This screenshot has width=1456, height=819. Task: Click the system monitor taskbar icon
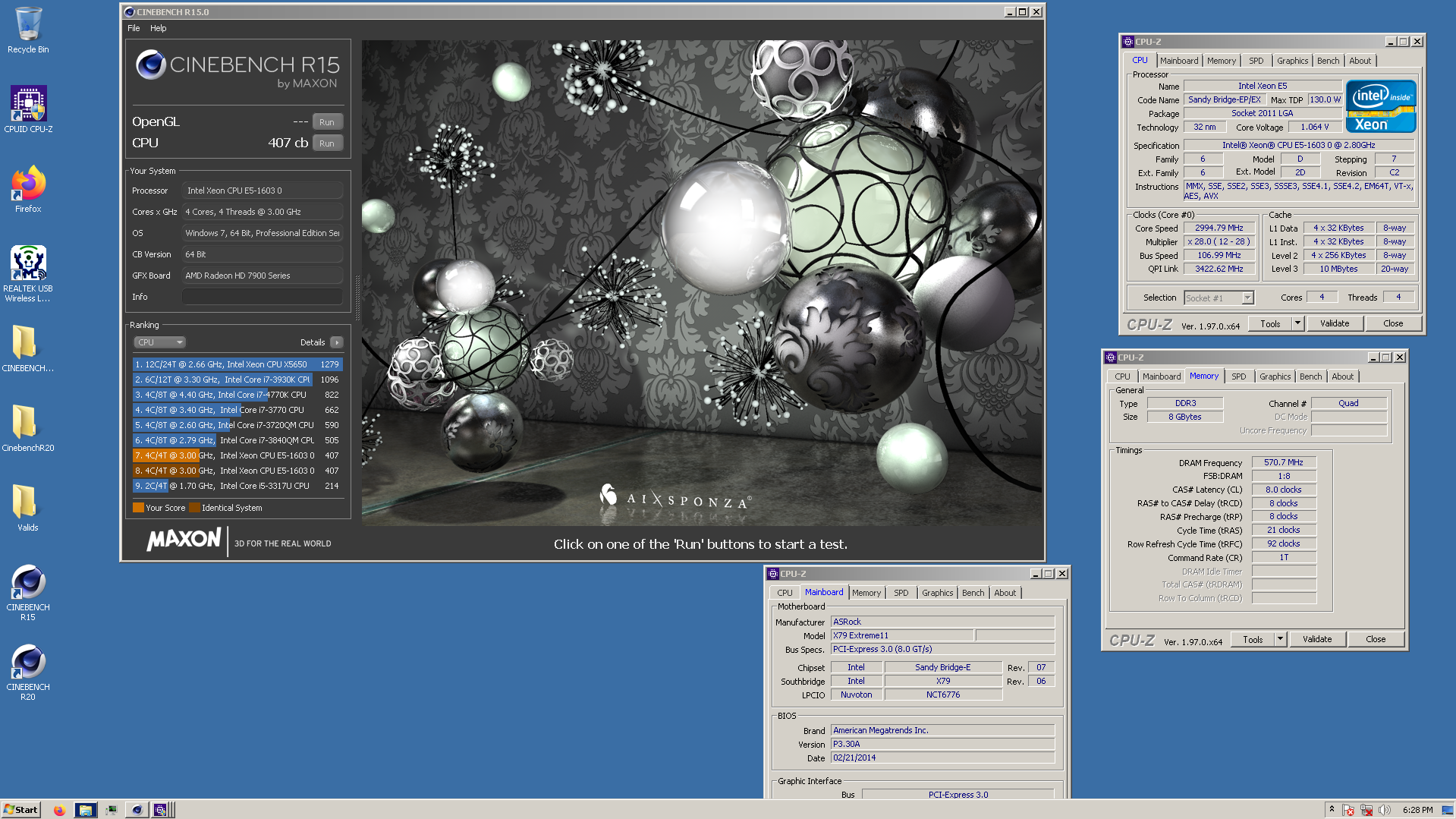[x=111, y=810]
